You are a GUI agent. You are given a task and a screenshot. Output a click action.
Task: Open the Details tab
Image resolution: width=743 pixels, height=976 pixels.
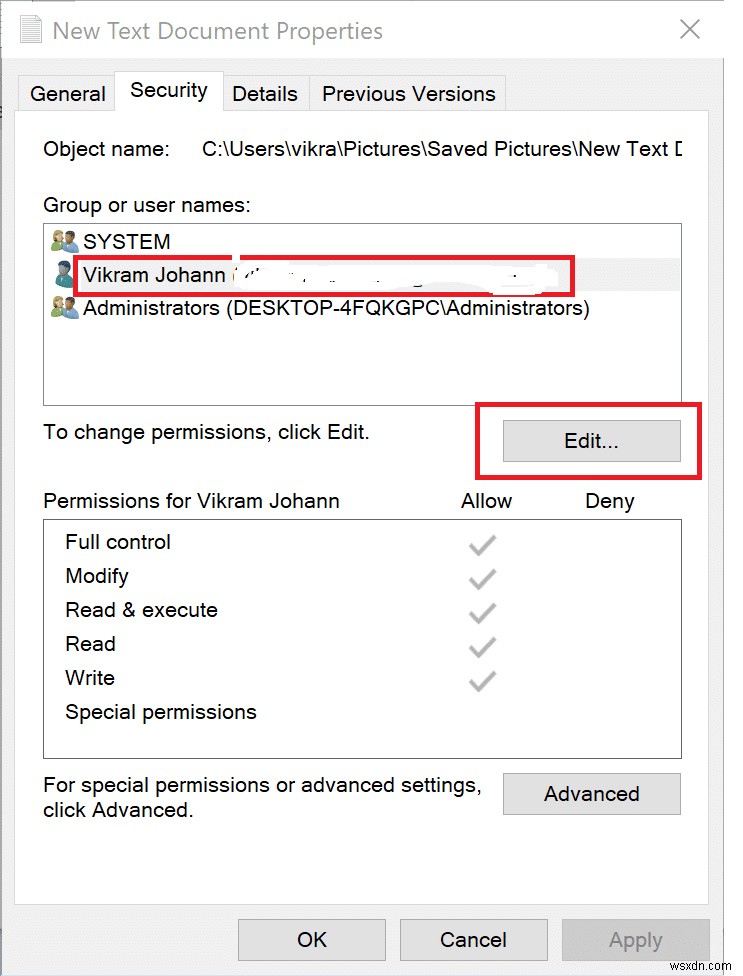265,94
